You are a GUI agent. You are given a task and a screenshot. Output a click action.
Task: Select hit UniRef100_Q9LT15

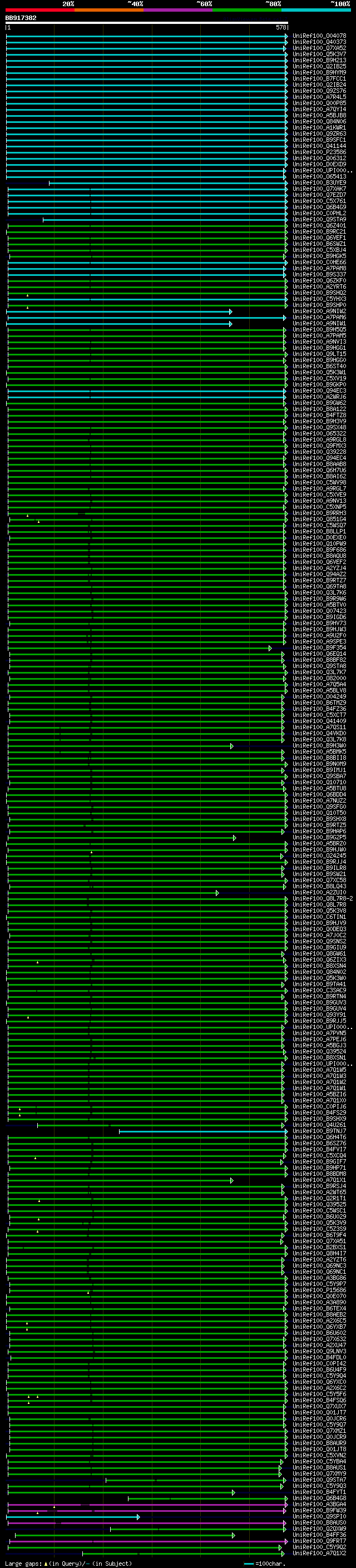pos(319,354)
